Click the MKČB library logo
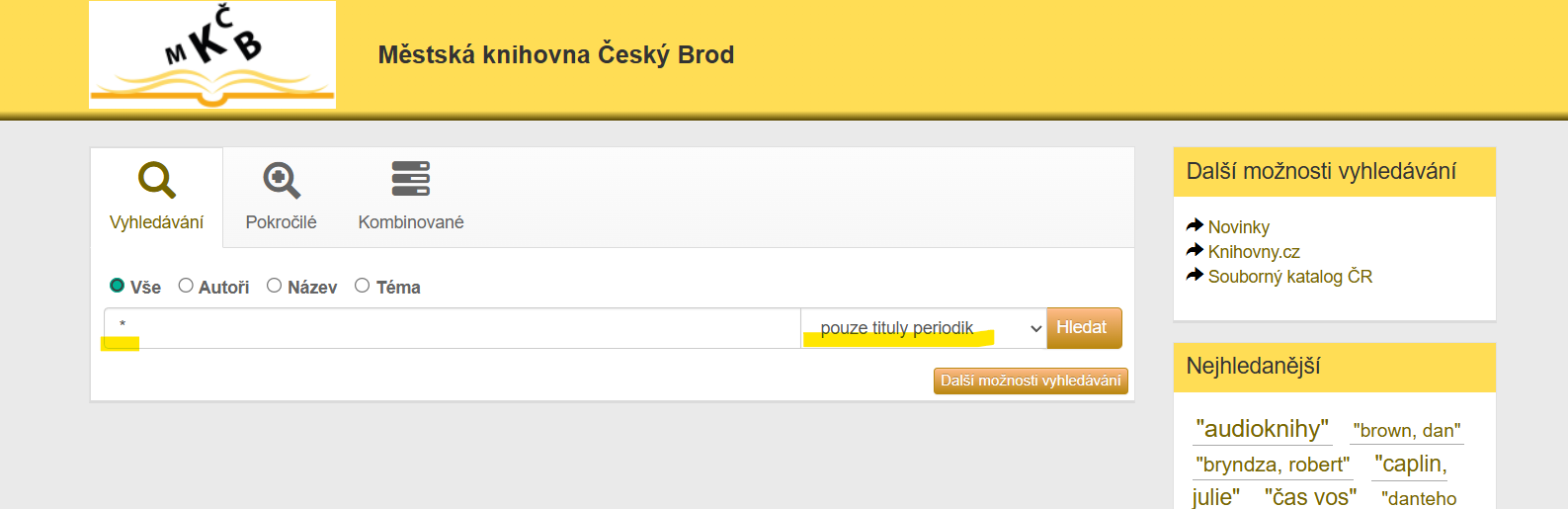The width and height of the screenshot is (1568, 509). (212, 54)
